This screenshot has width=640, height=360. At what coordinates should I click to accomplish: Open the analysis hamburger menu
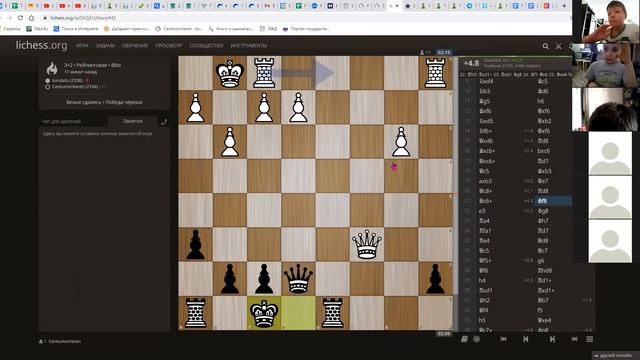click(x=589, y=339)
